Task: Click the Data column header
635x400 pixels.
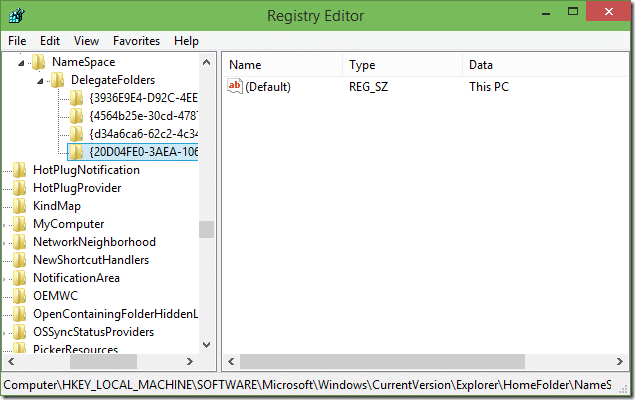Action: (546, 65)
